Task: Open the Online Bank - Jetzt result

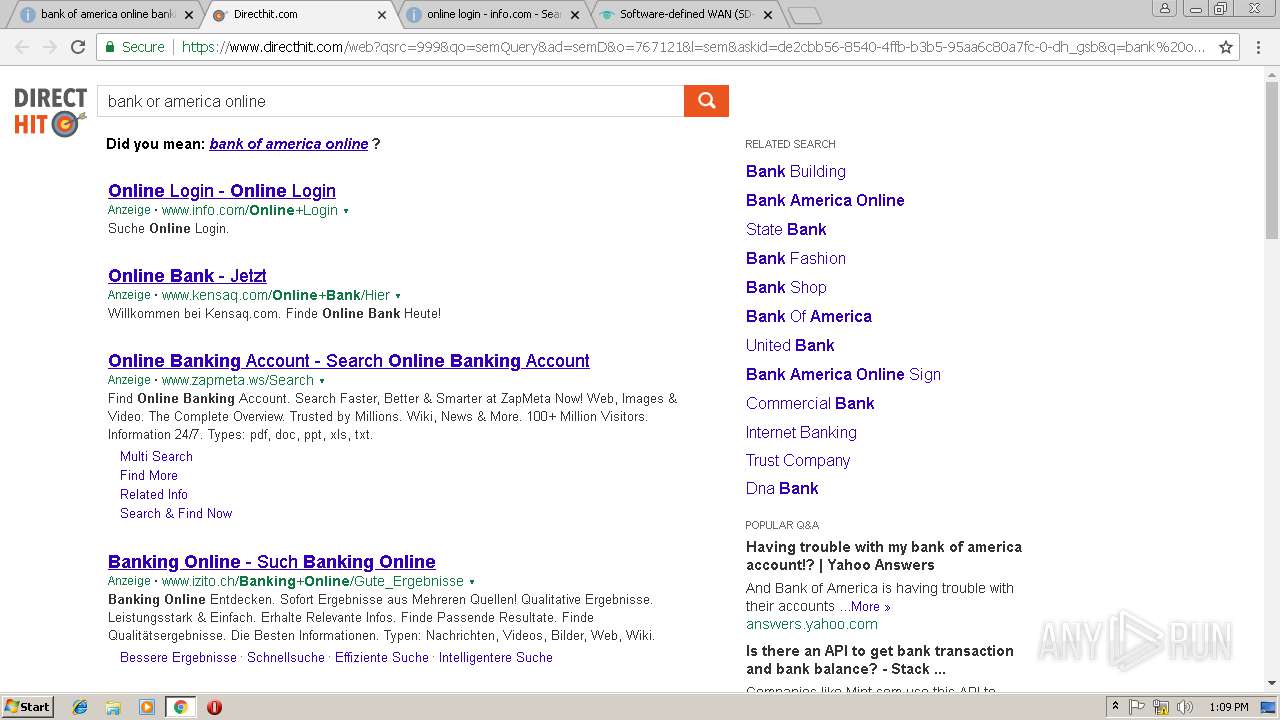Action: 187,276
